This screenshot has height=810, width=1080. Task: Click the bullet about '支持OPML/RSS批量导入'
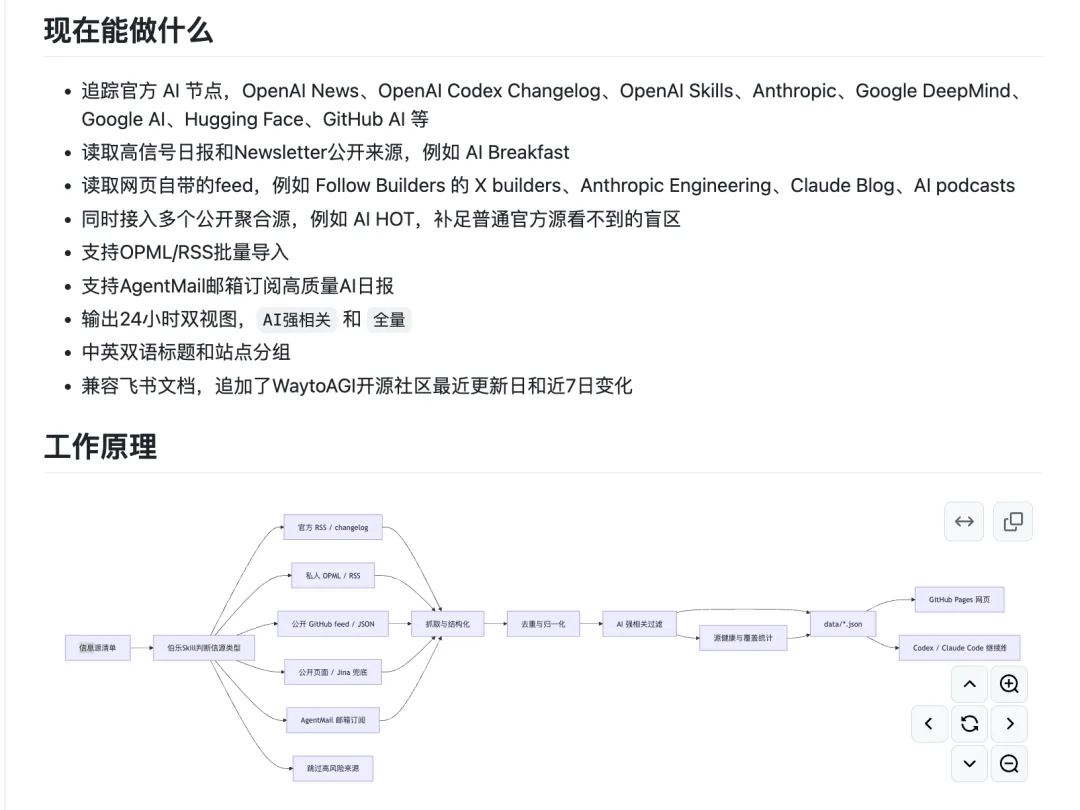(x=185, y=252)
